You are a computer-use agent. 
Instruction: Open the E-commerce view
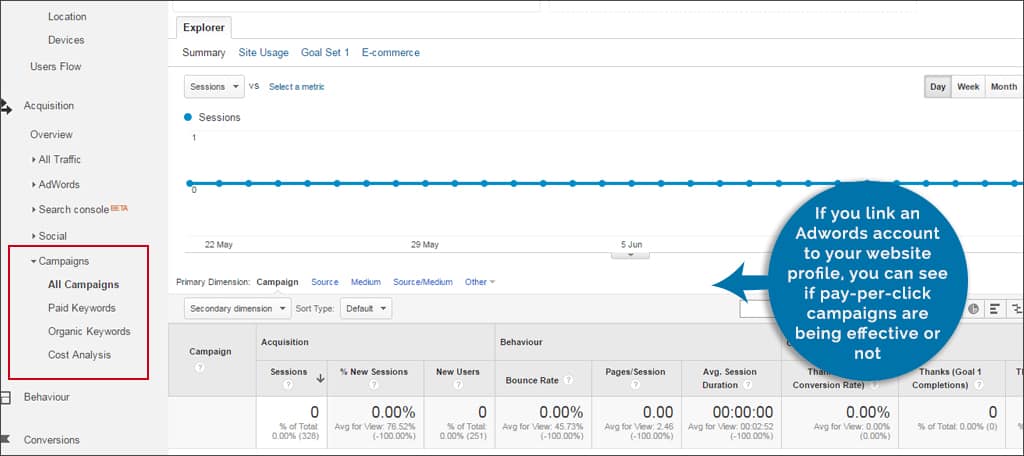coord(391,52)
